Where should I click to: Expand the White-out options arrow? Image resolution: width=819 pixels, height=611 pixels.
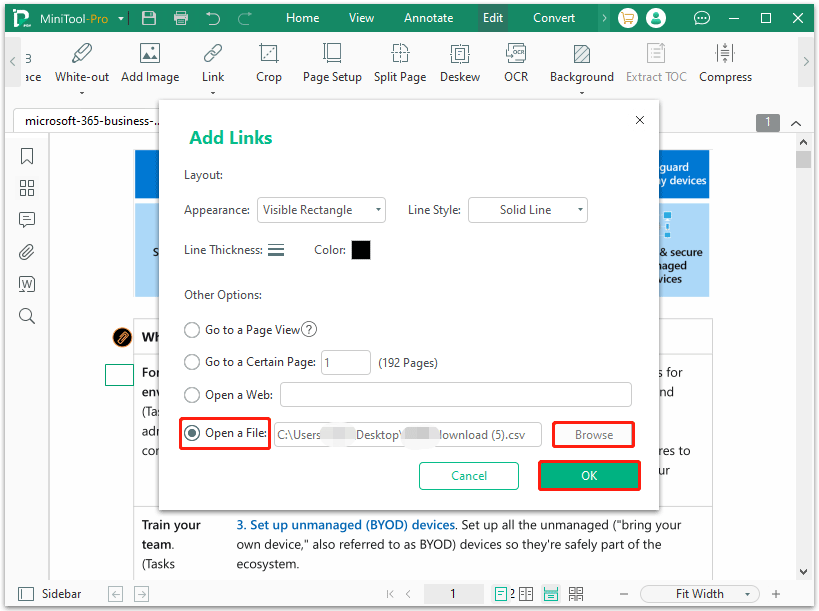(82, 93)
